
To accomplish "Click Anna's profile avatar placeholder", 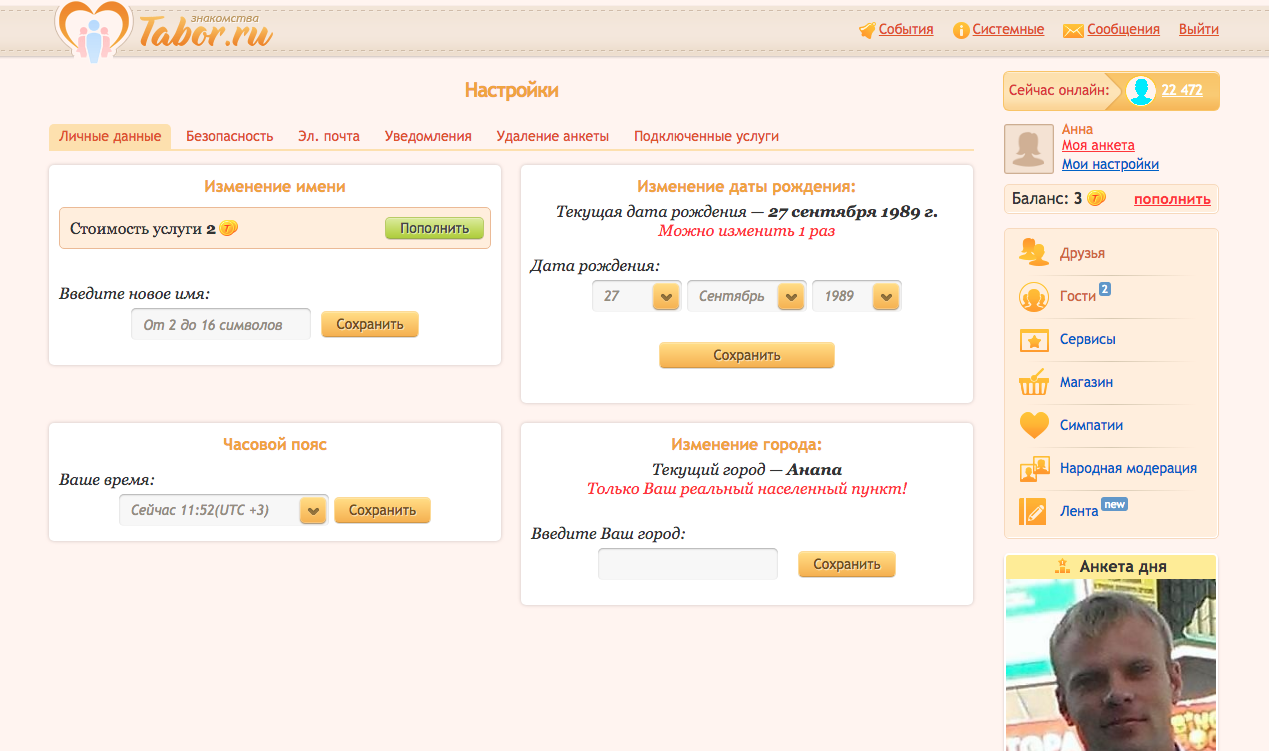I will (1029, 149).
